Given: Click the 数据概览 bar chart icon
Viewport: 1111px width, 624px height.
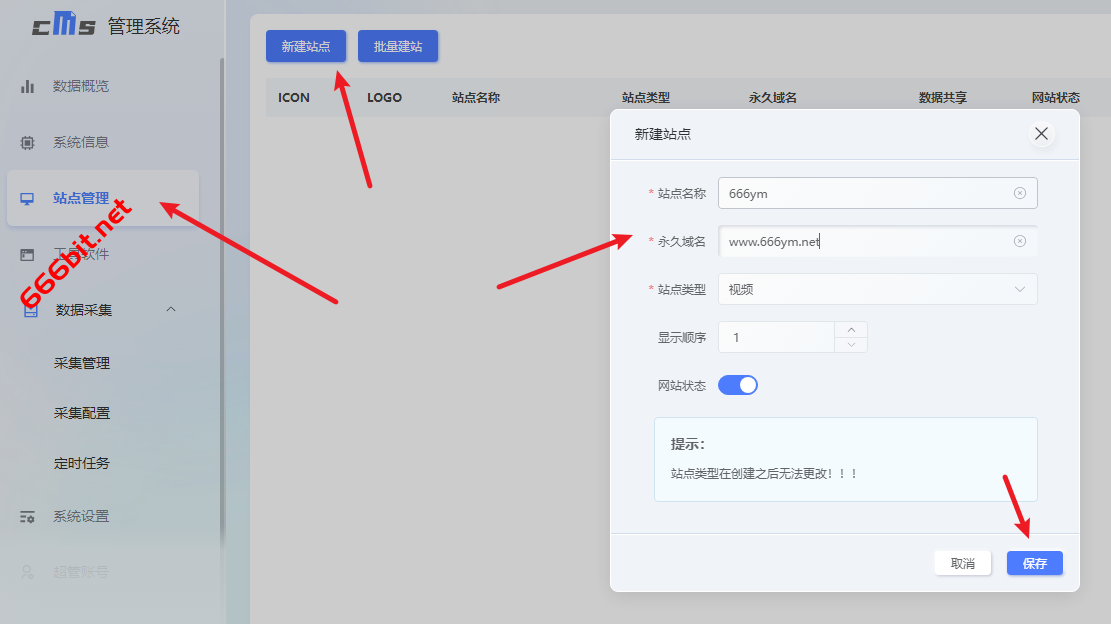Looking at the screenshot, I should [x=28, y=86].
